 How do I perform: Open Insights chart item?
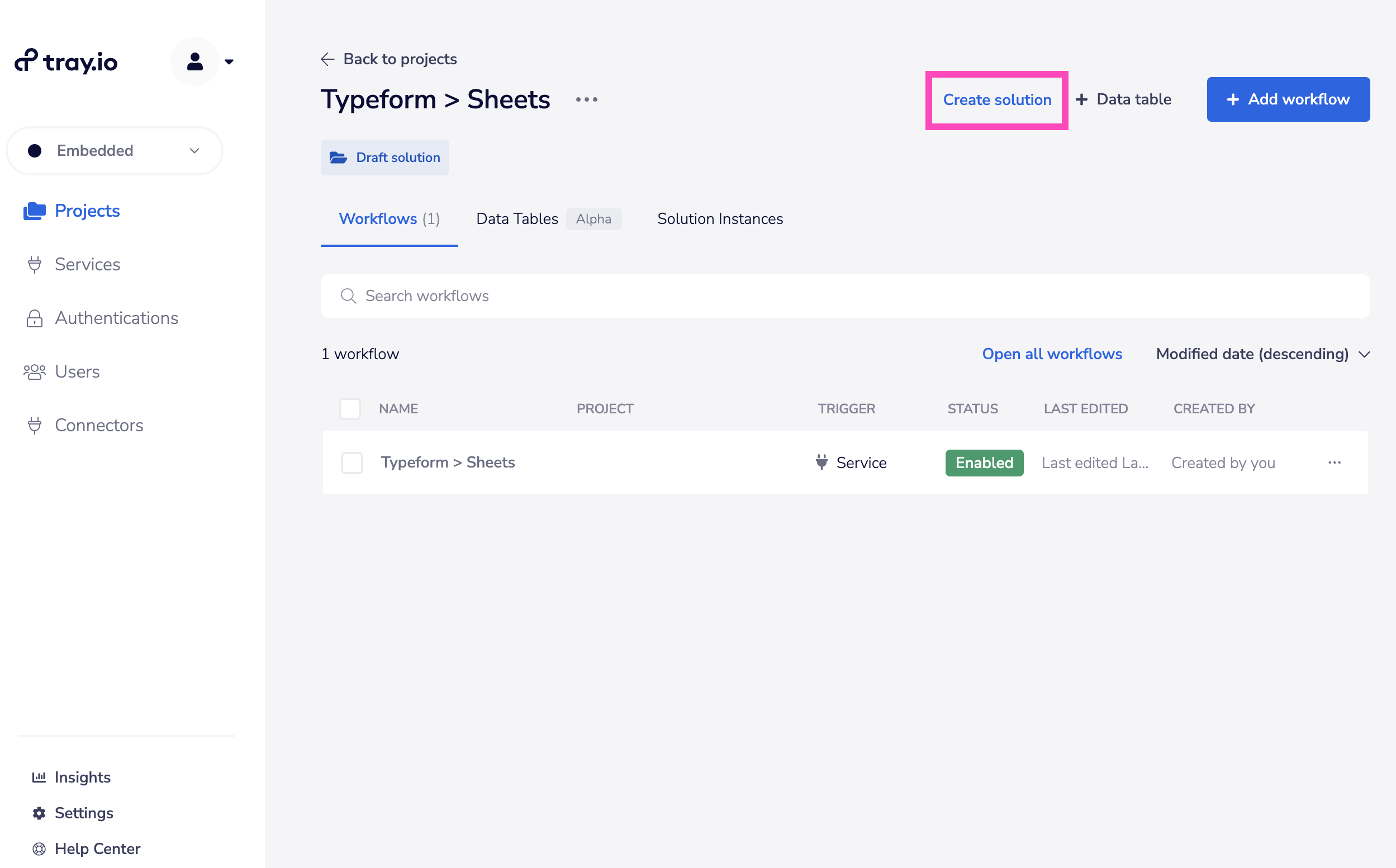(x=82, y=777)
